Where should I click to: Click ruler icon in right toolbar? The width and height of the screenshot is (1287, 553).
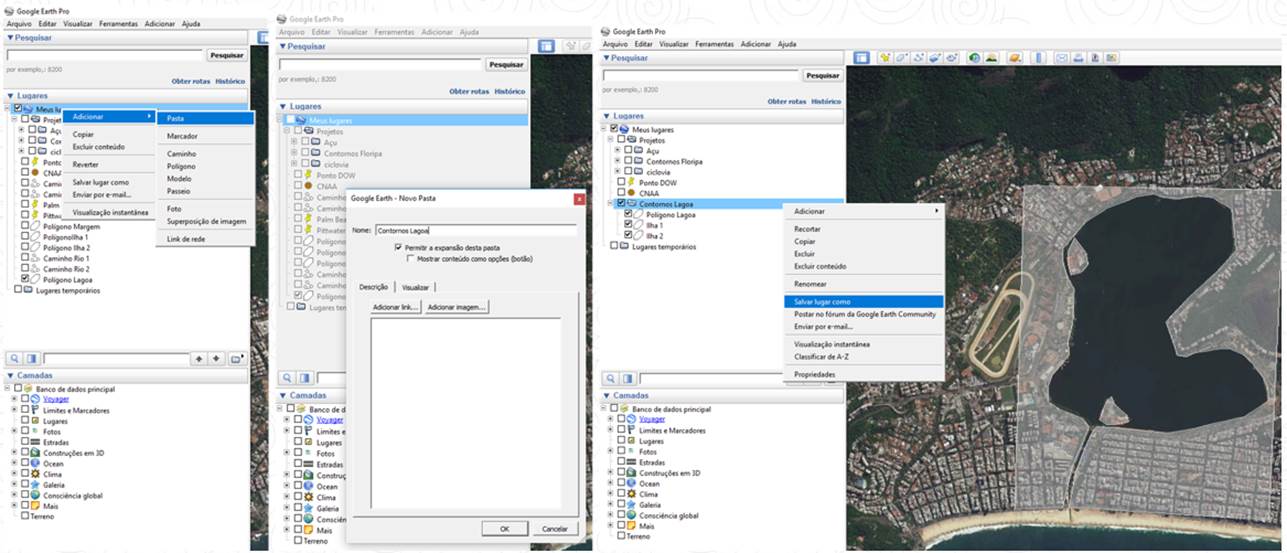(1038, 58)
